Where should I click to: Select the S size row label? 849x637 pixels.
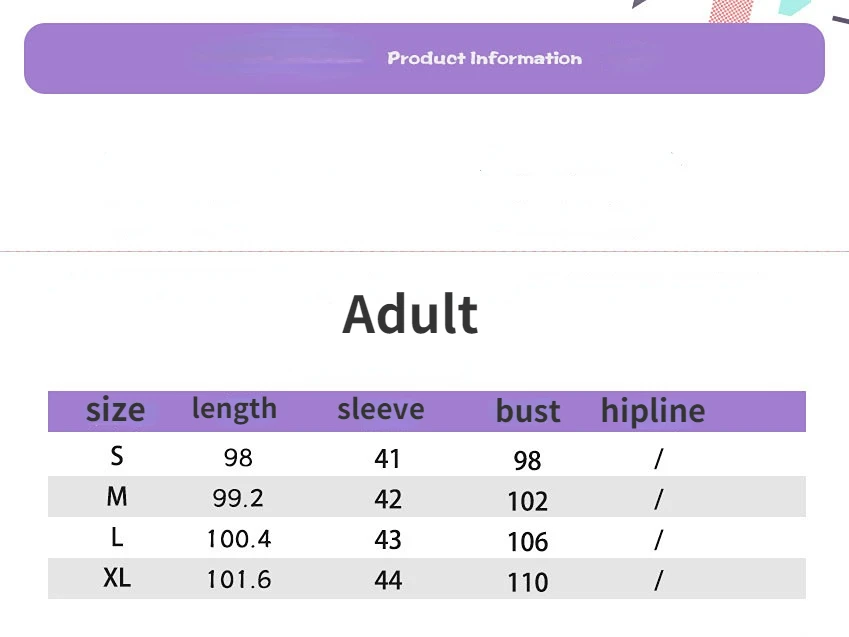(117, 456)
